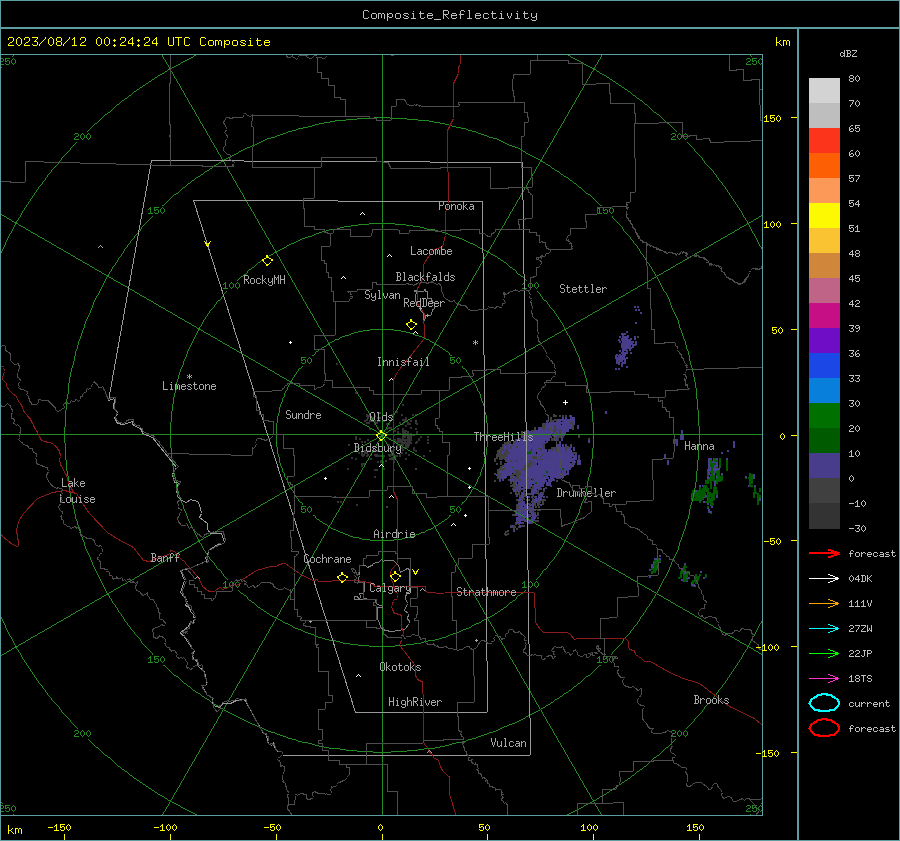This screenshot has height=841, width=900.
Task: Select the 39 dBZ magenta color swatch
Action: click(x=824, y=315)
